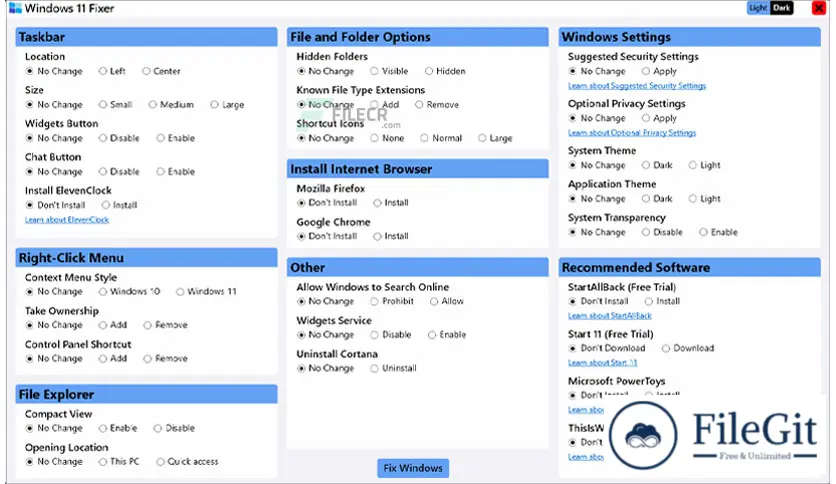
Task: Choose Small taskbar Size
Action: click(x=115, y=104)
